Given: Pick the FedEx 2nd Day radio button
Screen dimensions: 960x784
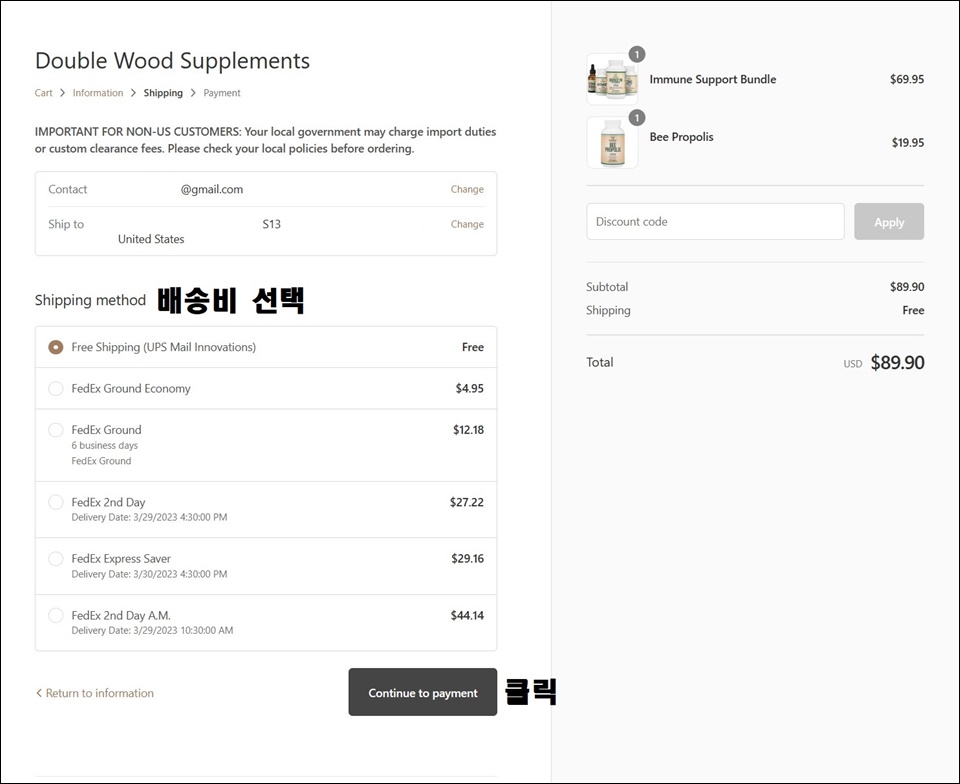Looking at the screenshot, I should coord(56,502).
